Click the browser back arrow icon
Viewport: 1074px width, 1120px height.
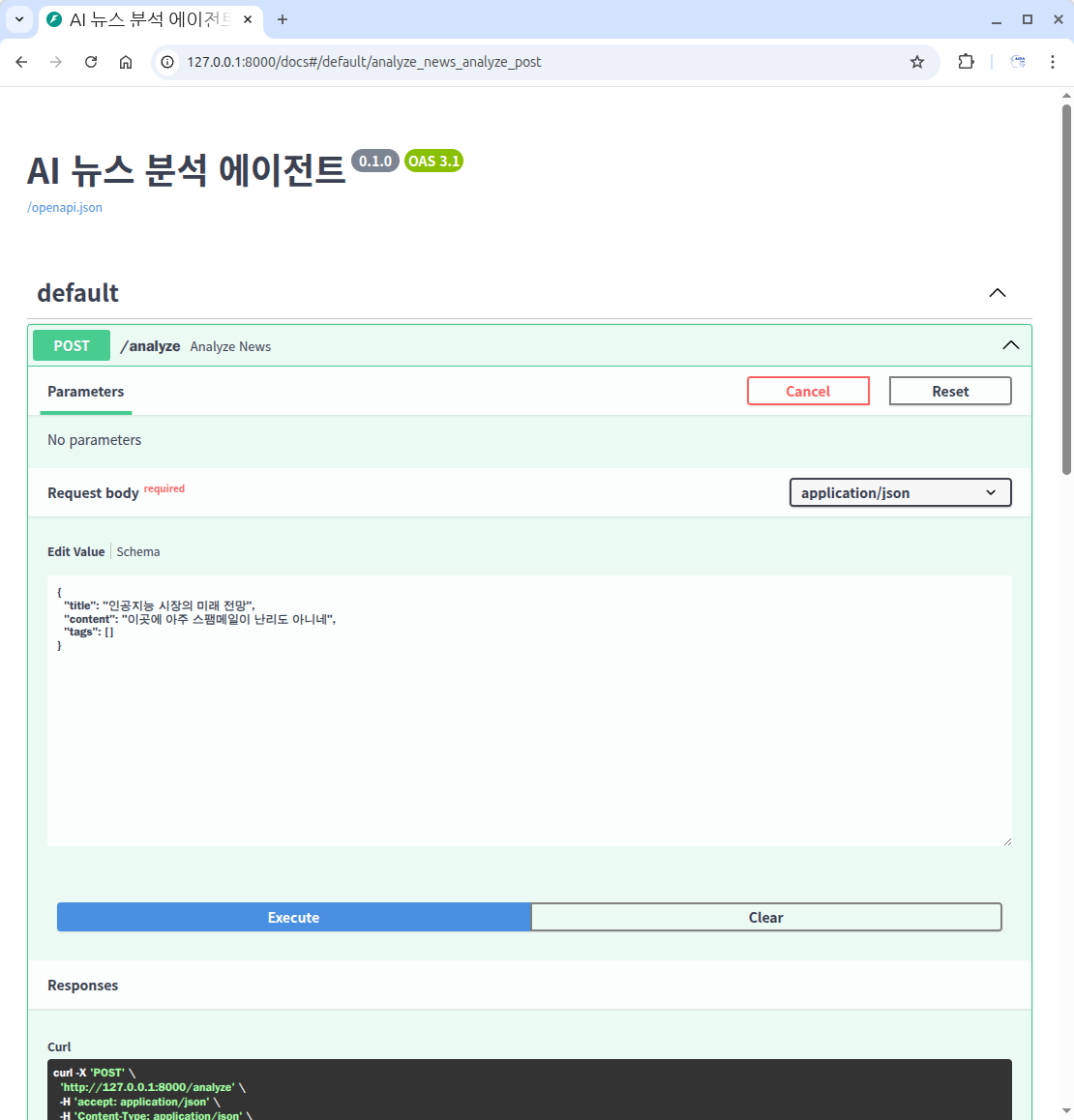click(x=21, y=62)
